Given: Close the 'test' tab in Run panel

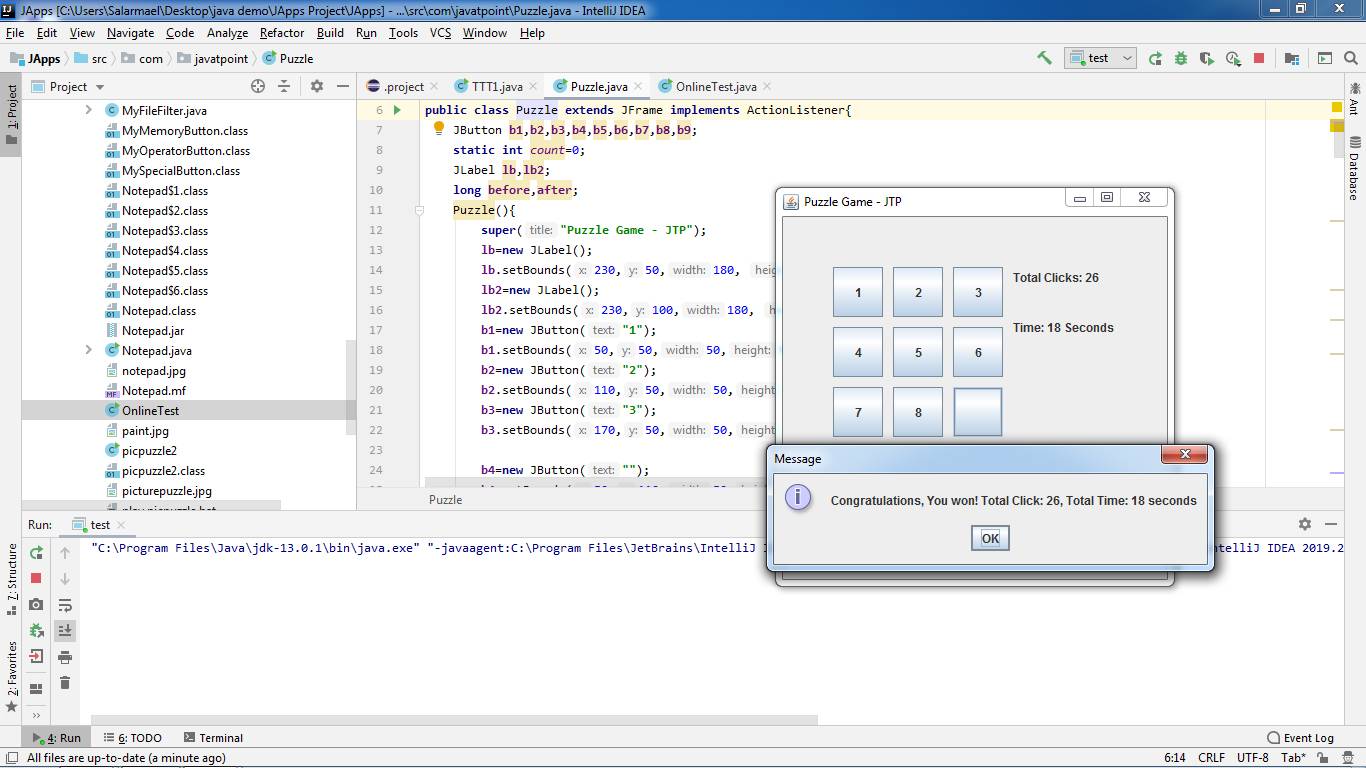Looking at the screenshot, I should tap(122, 524).
